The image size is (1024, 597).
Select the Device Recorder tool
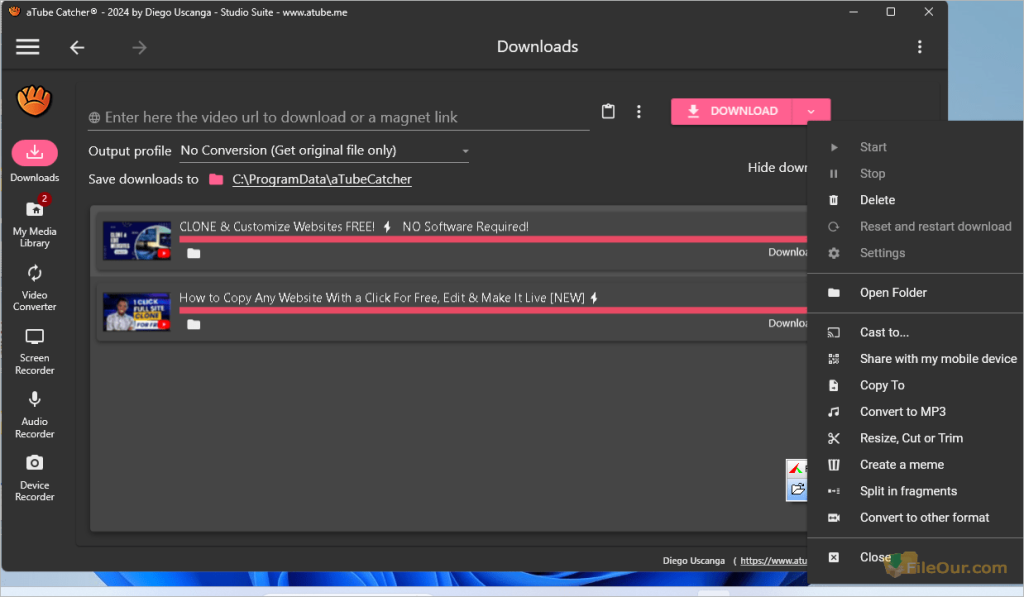pos(34,476)
